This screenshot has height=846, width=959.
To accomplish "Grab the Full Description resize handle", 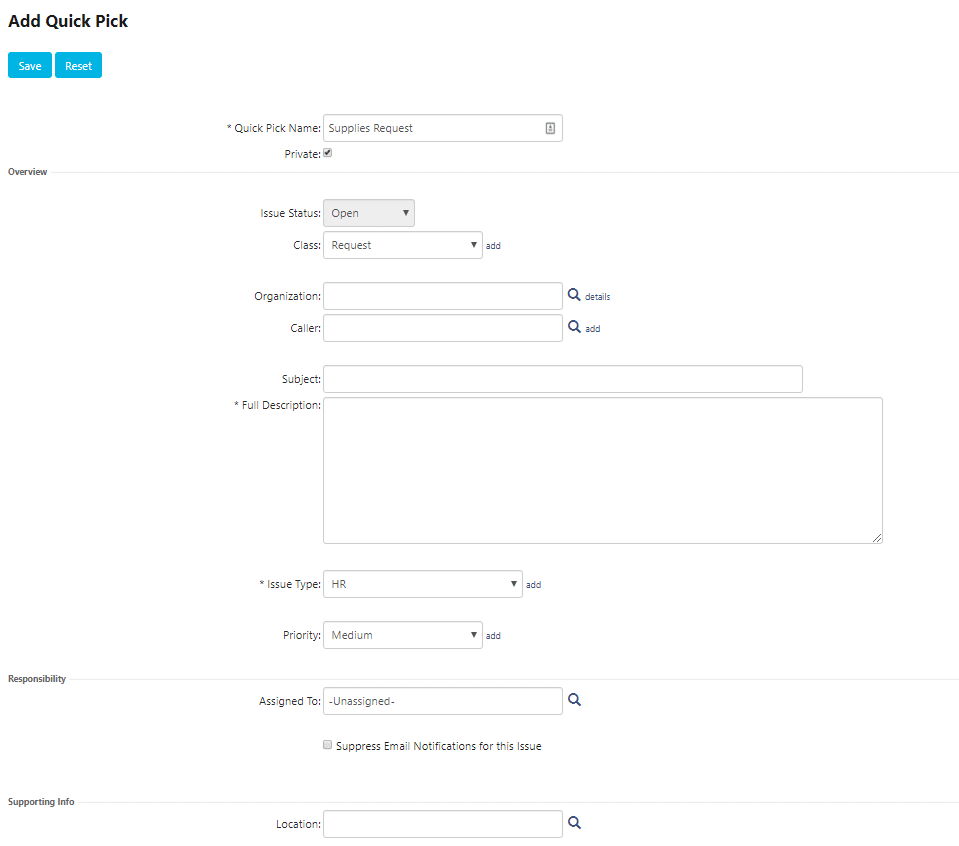I will pos(876,538).
